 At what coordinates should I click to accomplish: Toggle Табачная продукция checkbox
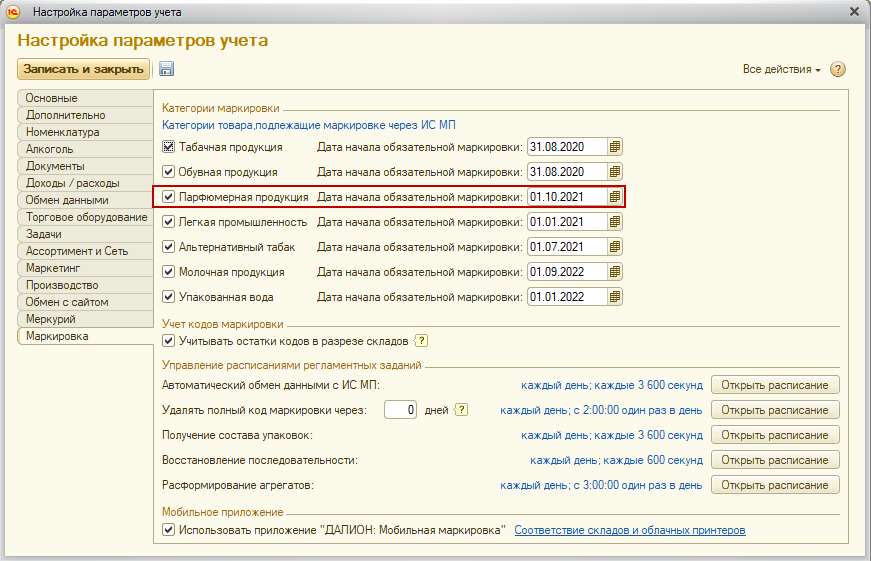pos(168,147)
